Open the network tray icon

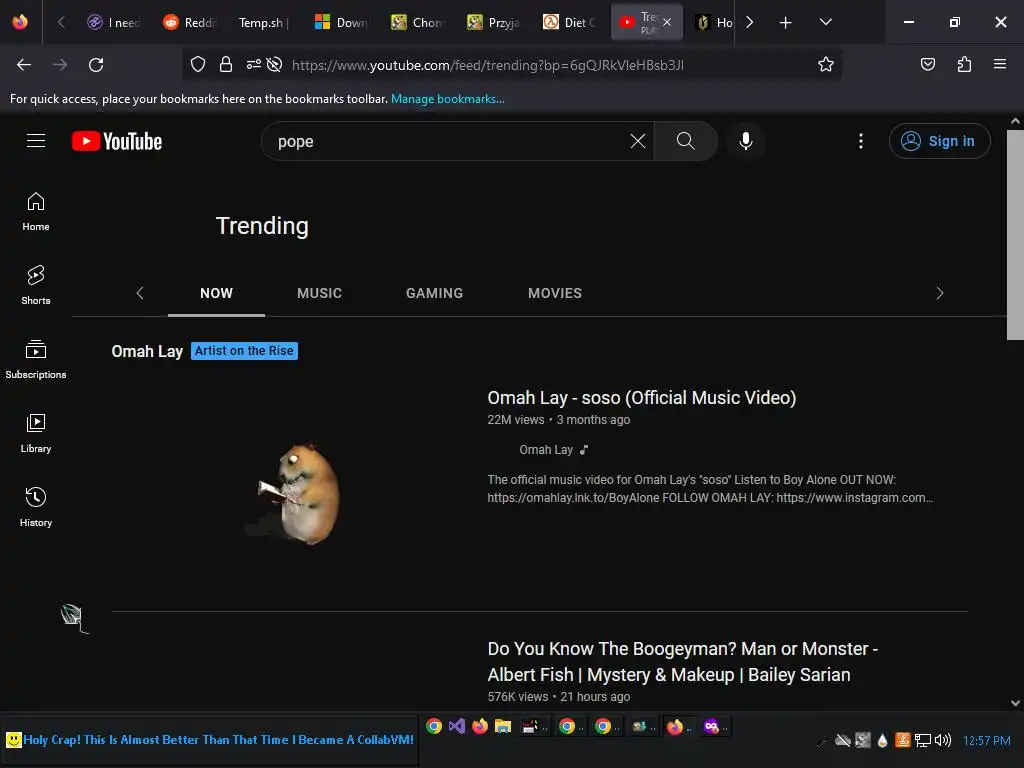[x=923, y=740]
